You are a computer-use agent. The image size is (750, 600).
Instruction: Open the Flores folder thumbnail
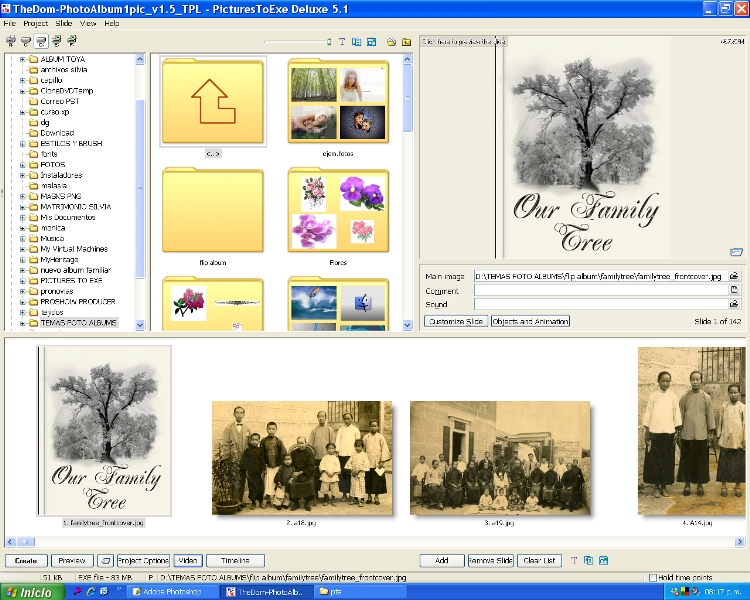(x=338, y=211)
